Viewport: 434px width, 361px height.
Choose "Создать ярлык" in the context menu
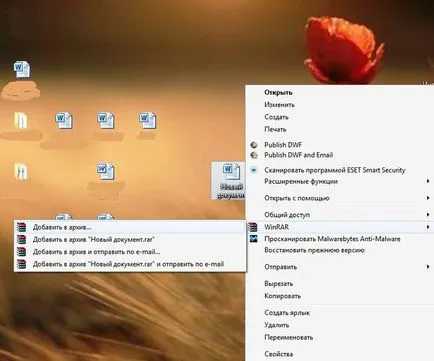pyautogui.click(x=287, y=313)
